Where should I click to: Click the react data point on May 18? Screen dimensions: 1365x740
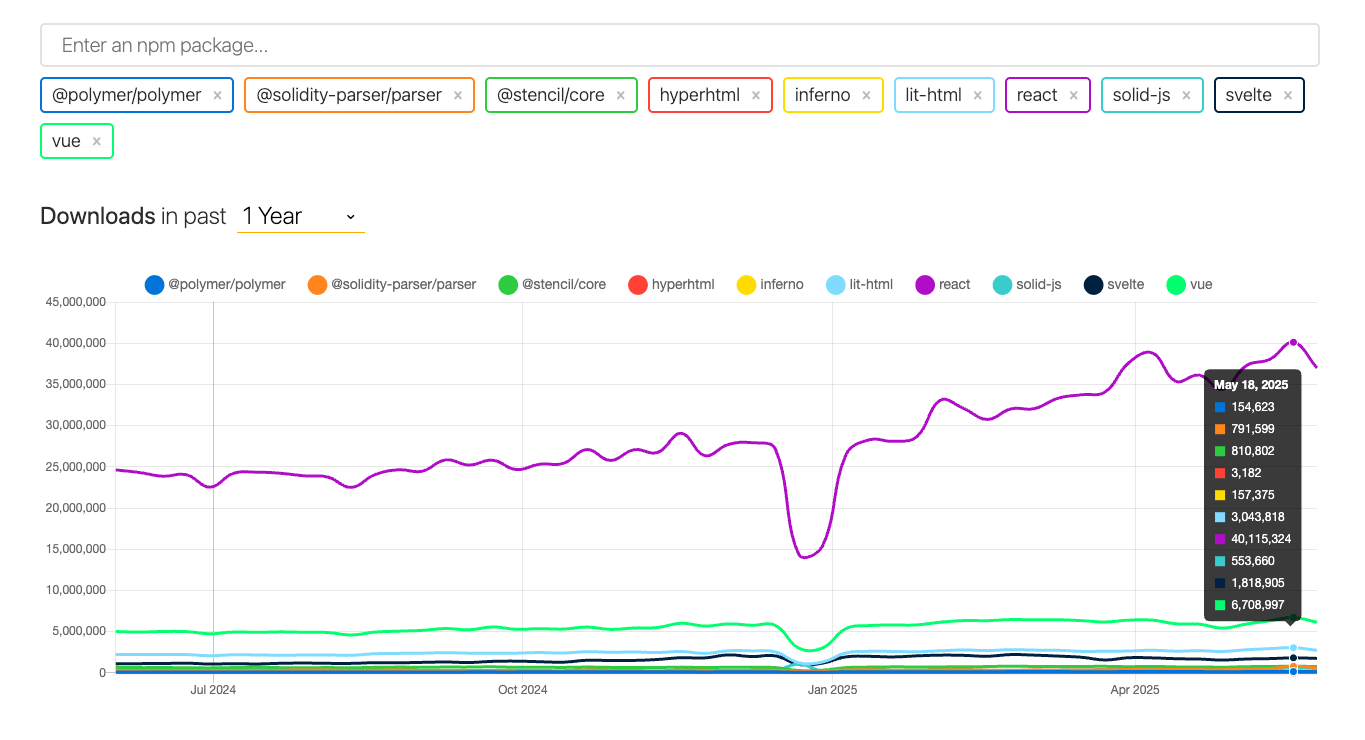click(1293, 342)
